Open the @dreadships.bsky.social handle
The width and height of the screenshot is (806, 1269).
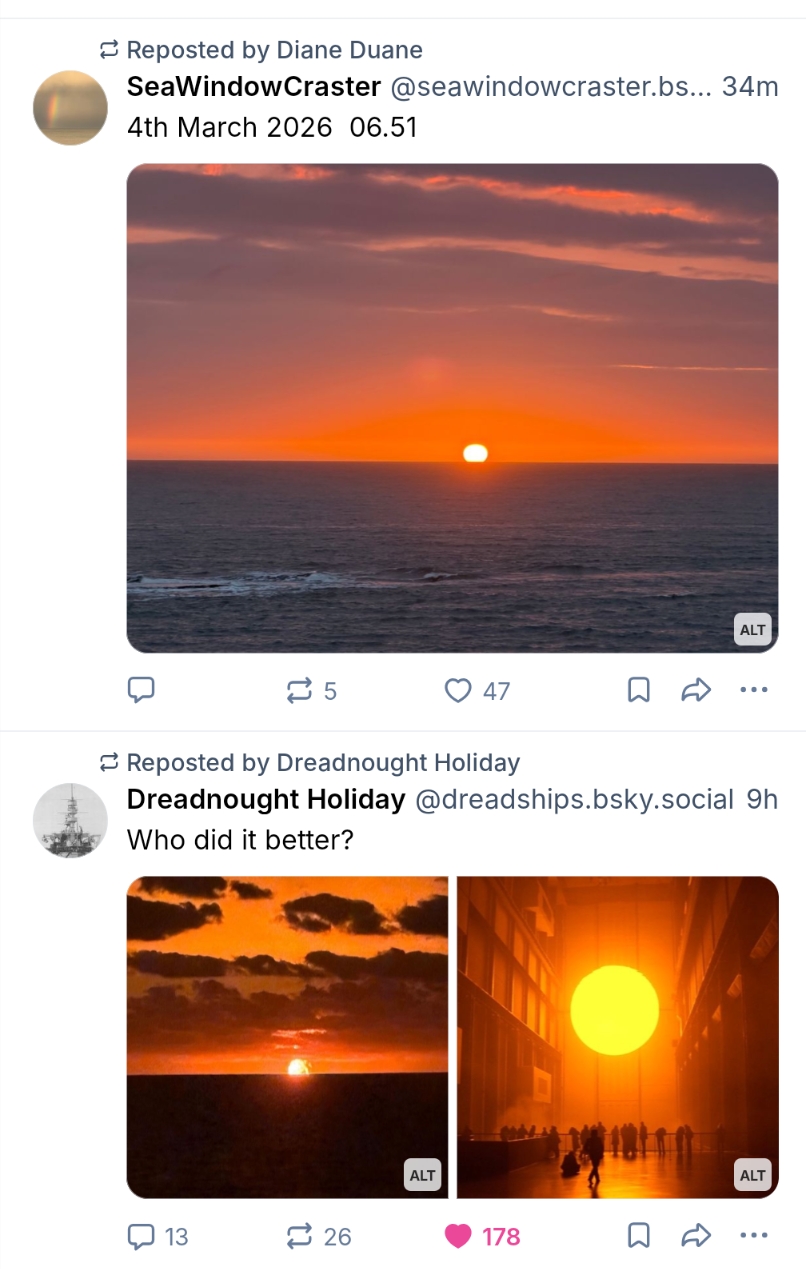574,800
